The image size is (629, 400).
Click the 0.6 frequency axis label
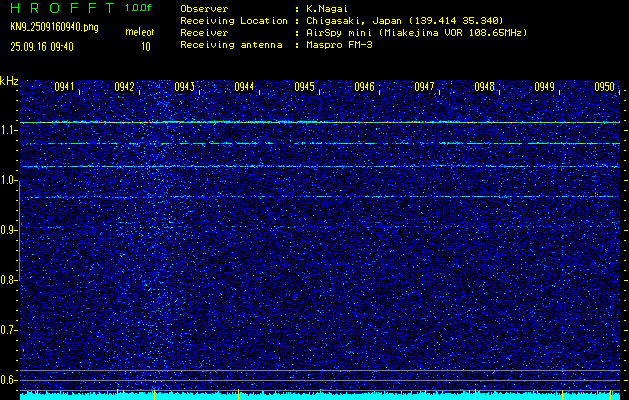9,380
